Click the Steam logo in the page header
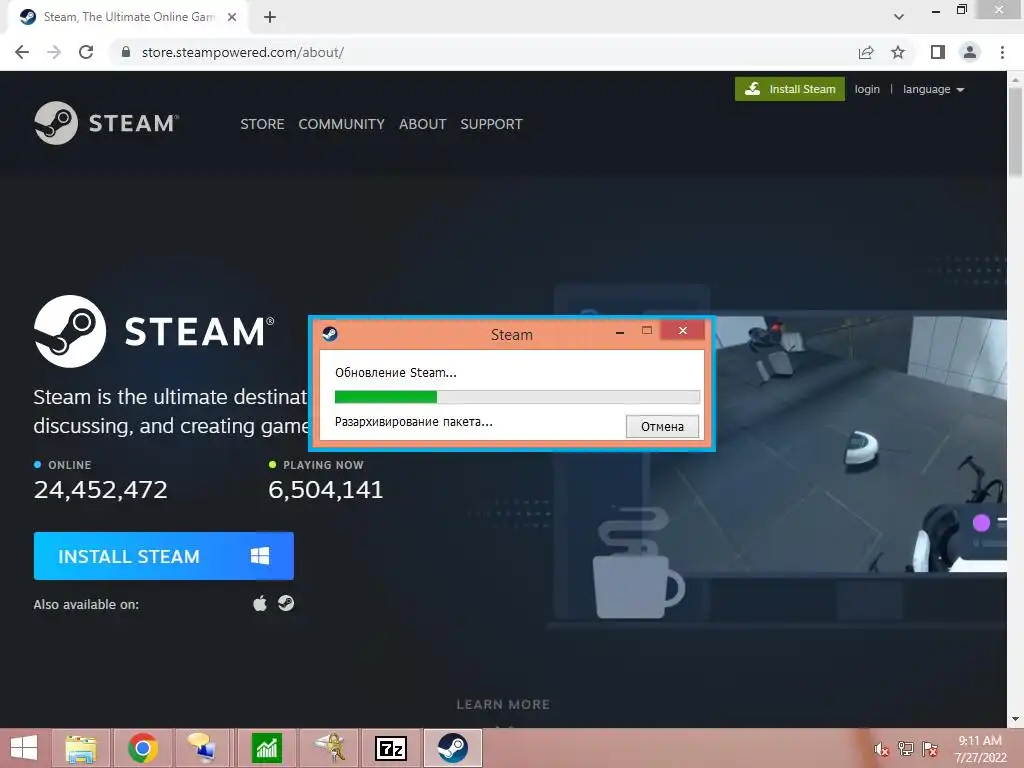Viewport: 1024px width, 768px height. coord(106,123)
